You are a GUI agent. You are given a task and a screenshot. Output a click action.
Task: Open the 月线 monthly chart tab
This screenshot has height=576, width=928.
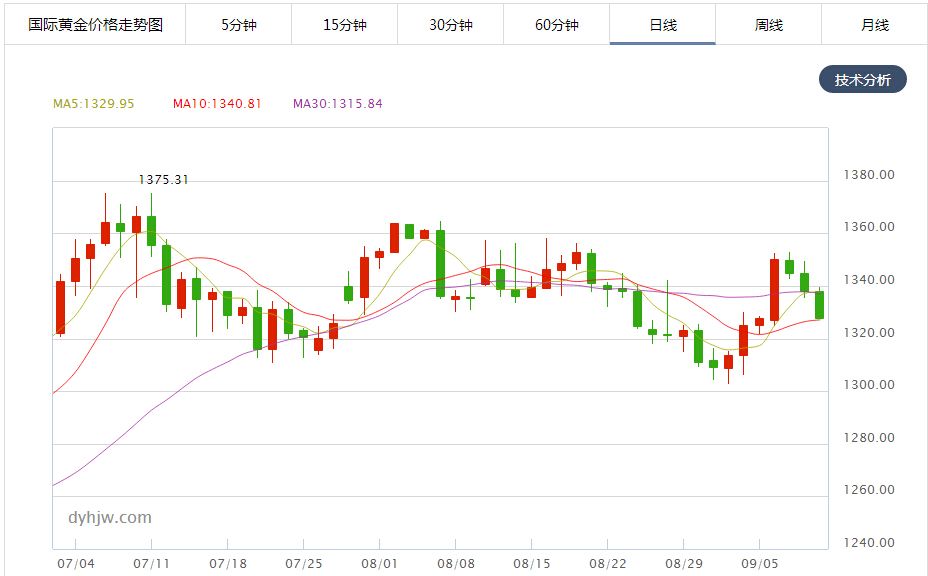[874, 25]
